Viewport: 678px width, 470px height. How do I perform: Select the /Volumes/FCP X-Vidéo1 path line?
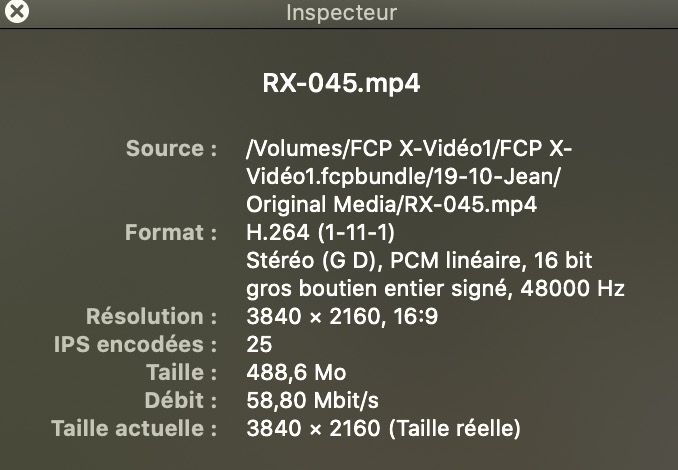(409, 148)
